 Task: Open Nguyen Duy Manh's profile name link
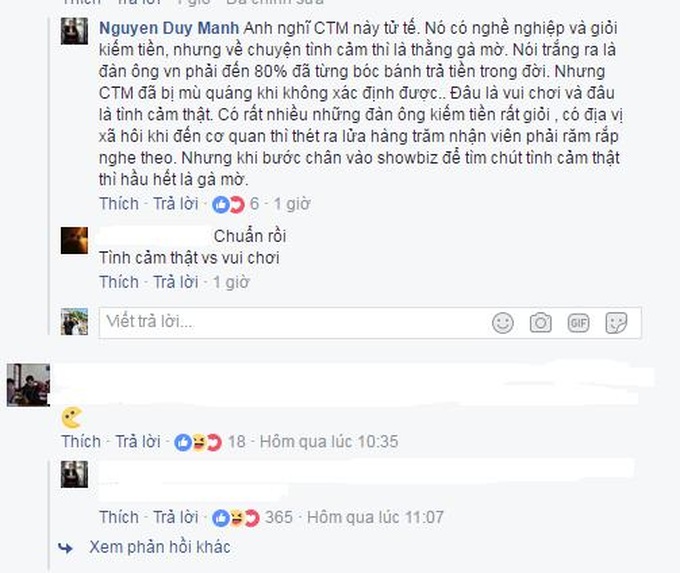click(169, 28)
